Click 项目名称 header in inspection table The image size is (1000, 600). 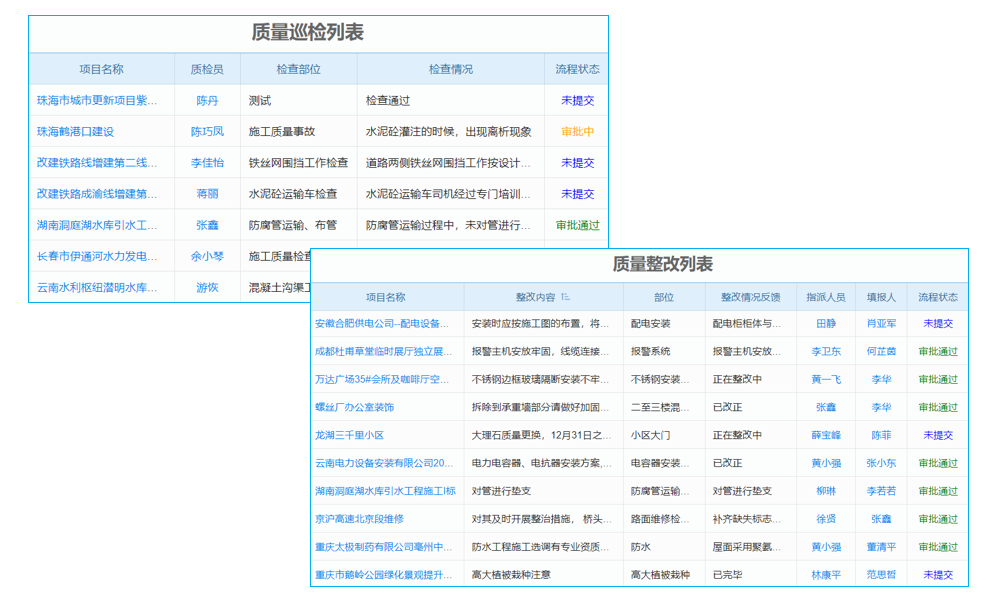(102, 67)
